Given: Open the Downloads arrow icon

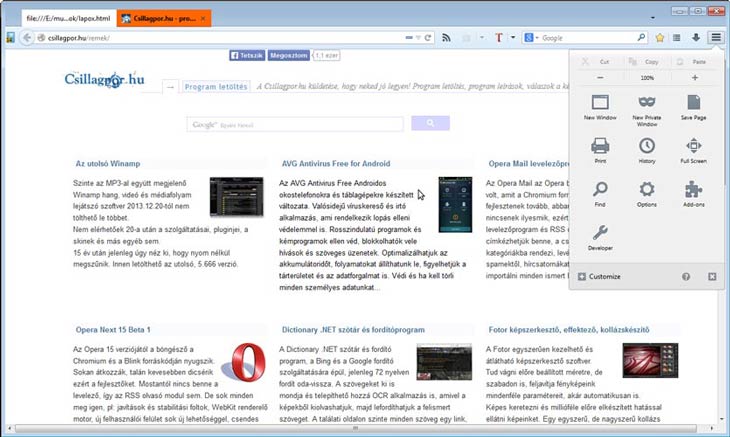Looking at the screenshot, I should pyautogui.click(x=696, y=38).
